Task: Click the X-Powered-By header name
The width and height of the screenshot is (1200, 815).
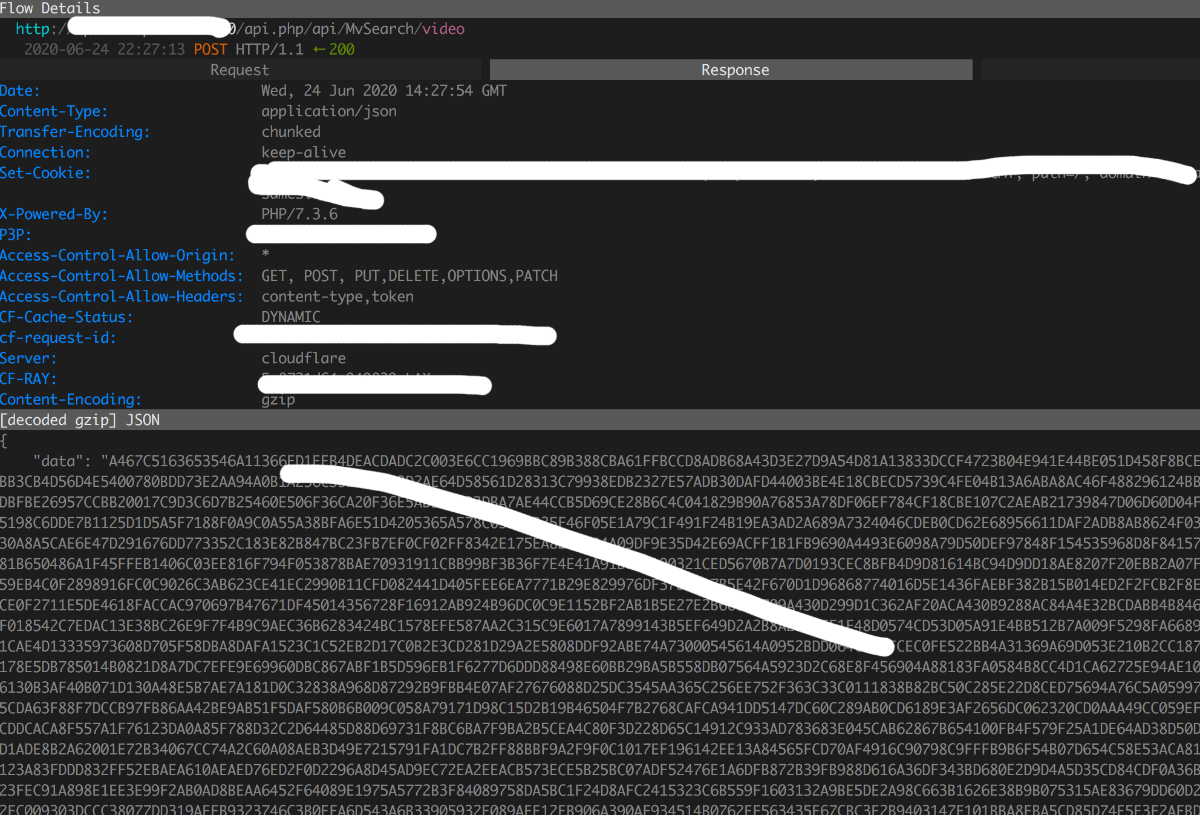Action: coord(54,214)
